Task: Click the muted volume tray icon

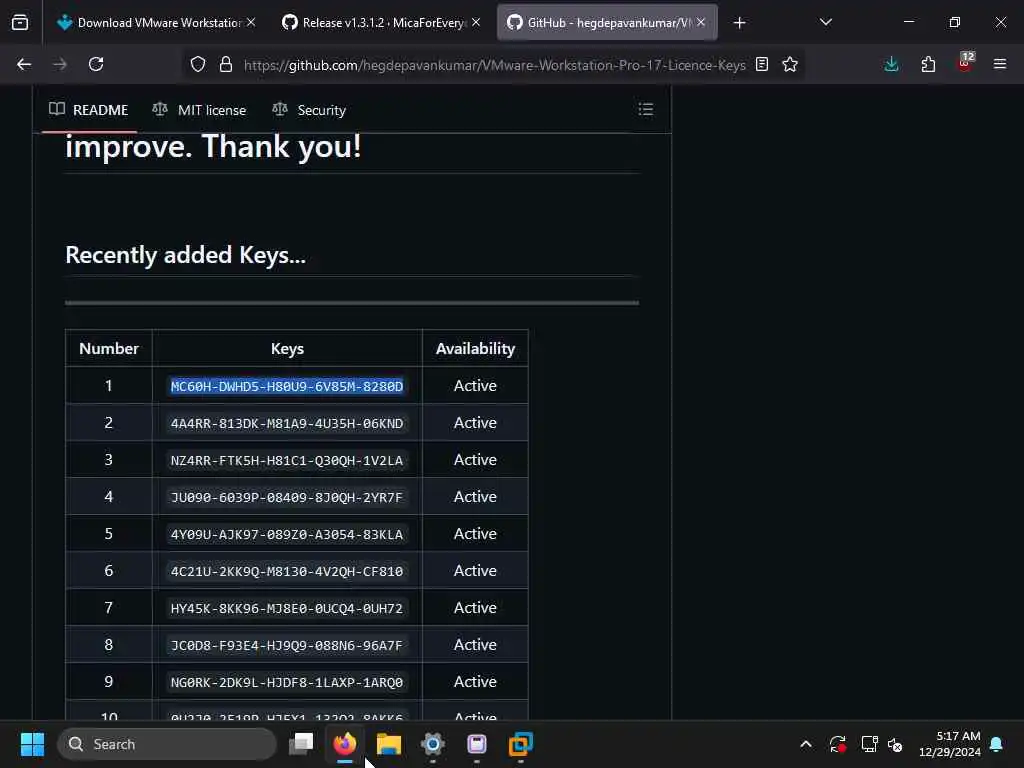Action: pos(895,744)
